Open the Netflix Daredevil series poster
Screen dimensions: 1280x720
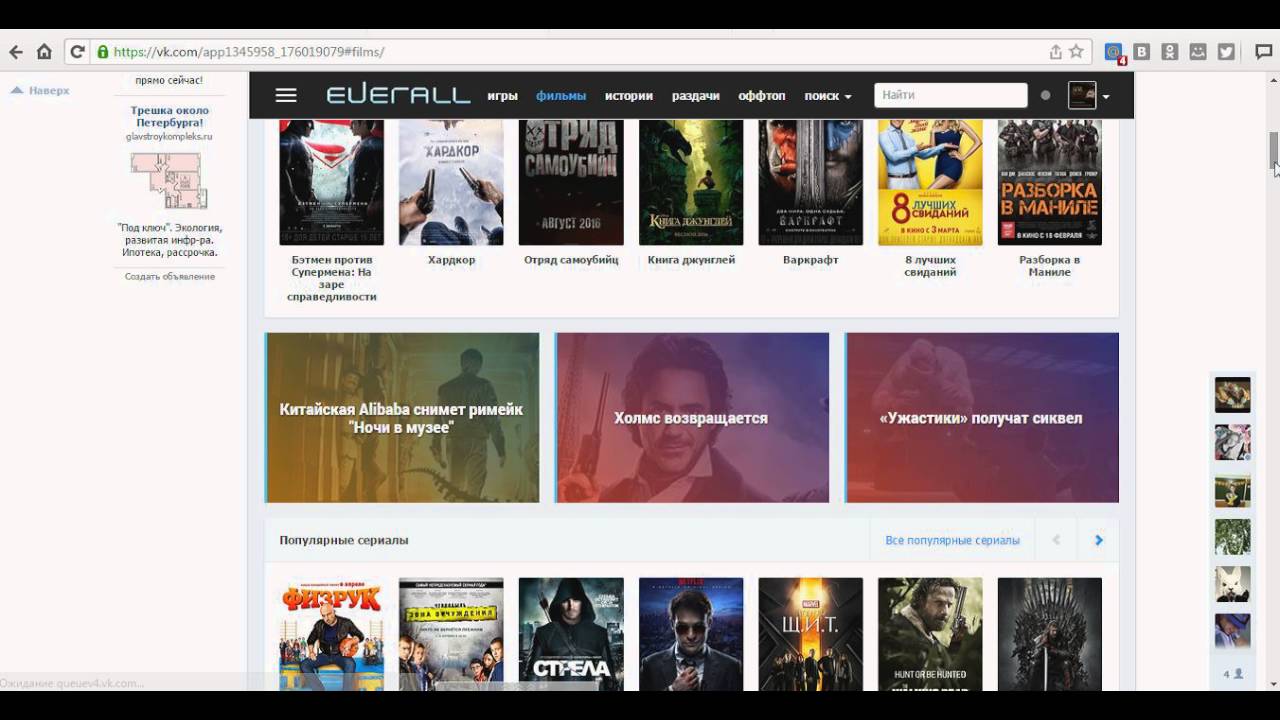[691, 634]
